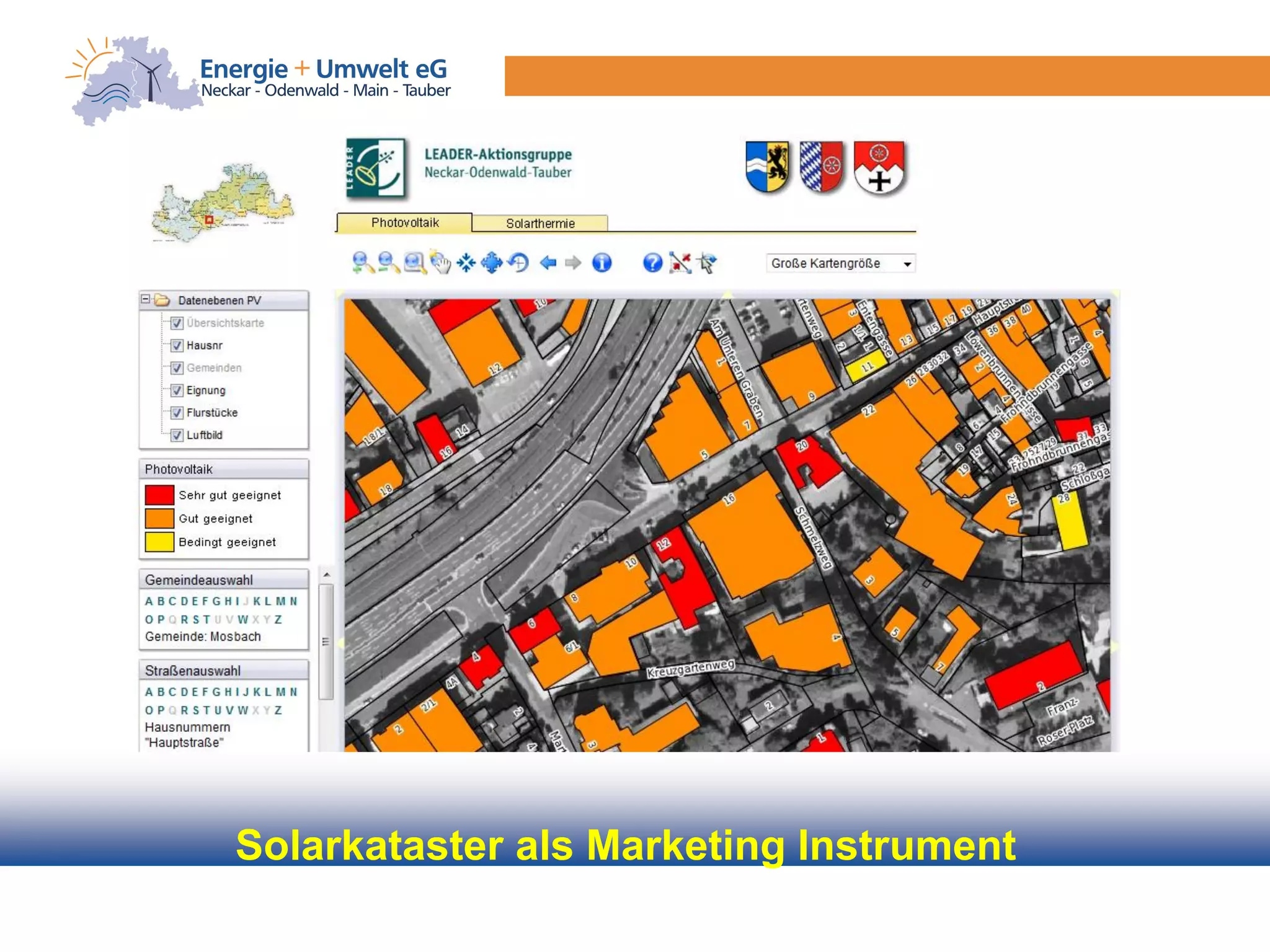Click the Flurstücke layer label
1270x952 pixels.
(x=212, y=413)
